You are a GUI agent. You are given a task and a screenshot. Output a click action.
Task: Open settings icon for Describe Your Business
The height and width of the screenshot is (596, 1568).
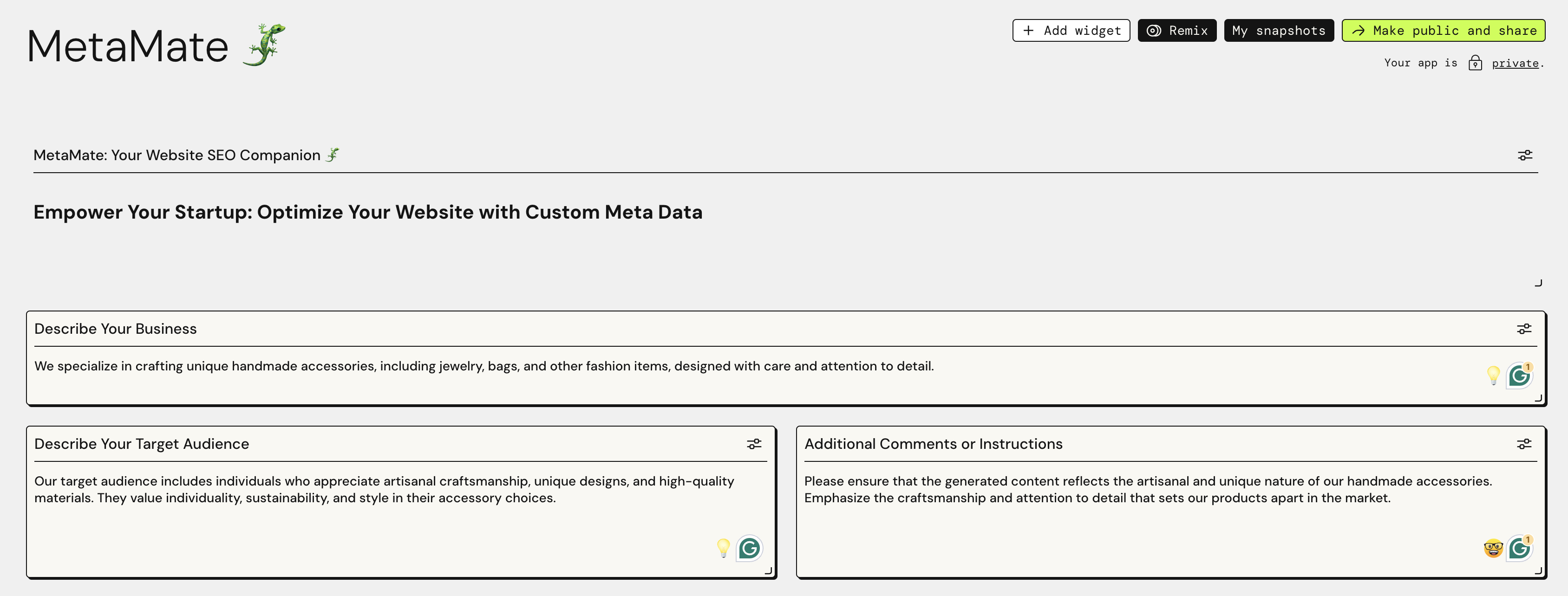coord(1523,329)
